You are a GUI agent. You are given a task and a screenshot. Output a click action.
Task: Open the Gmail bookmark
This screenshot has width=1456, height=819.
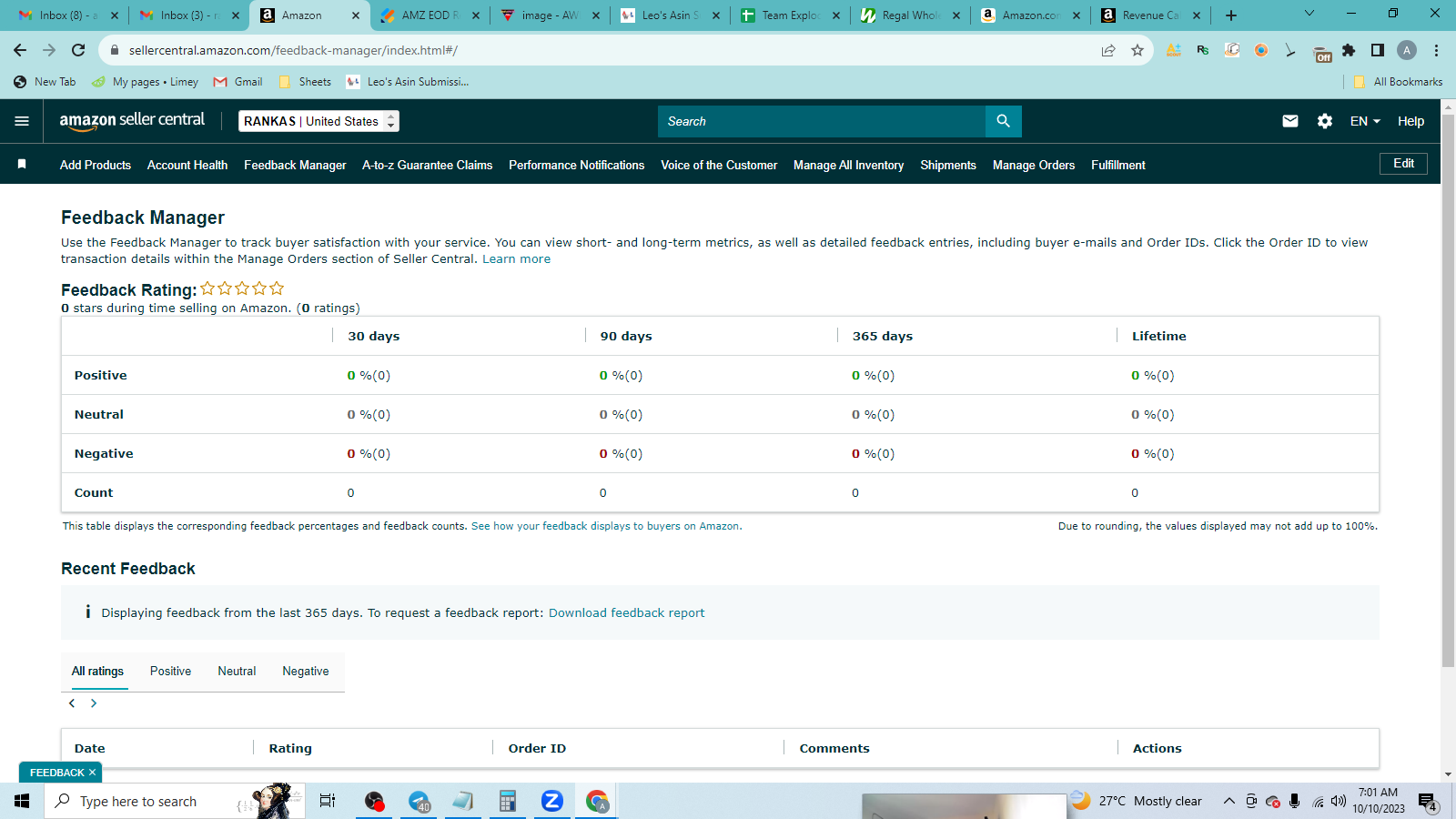pos(238,82)
